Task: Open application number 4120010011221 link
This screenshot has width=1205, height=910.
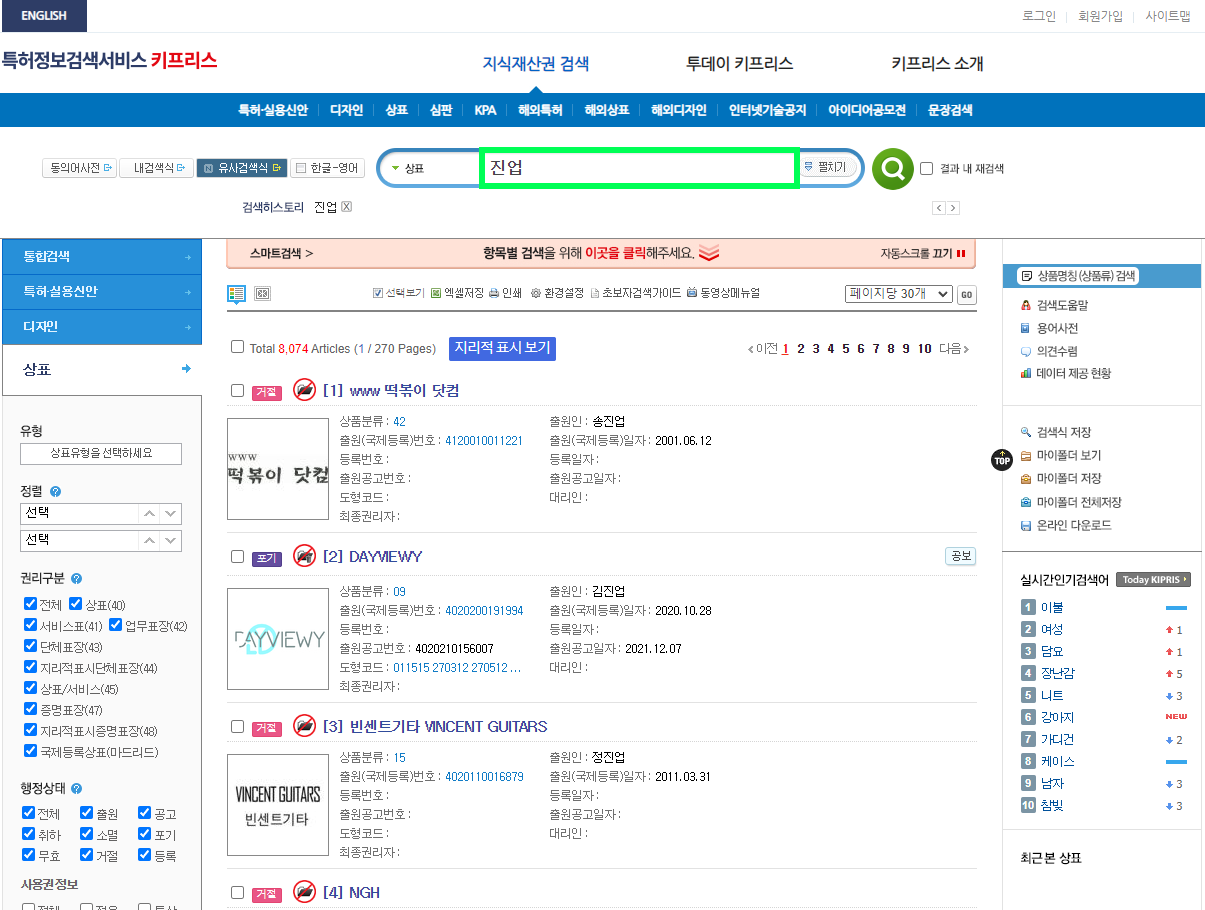Action: coord(484,440)
